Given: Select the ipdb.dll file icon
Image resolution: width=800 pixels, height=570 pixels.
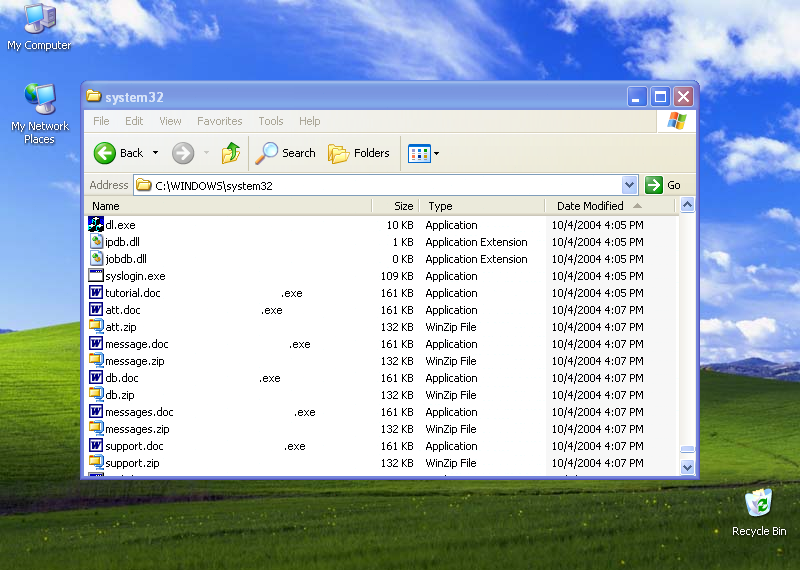Looking at the screenshot, I should click(96, 241).
